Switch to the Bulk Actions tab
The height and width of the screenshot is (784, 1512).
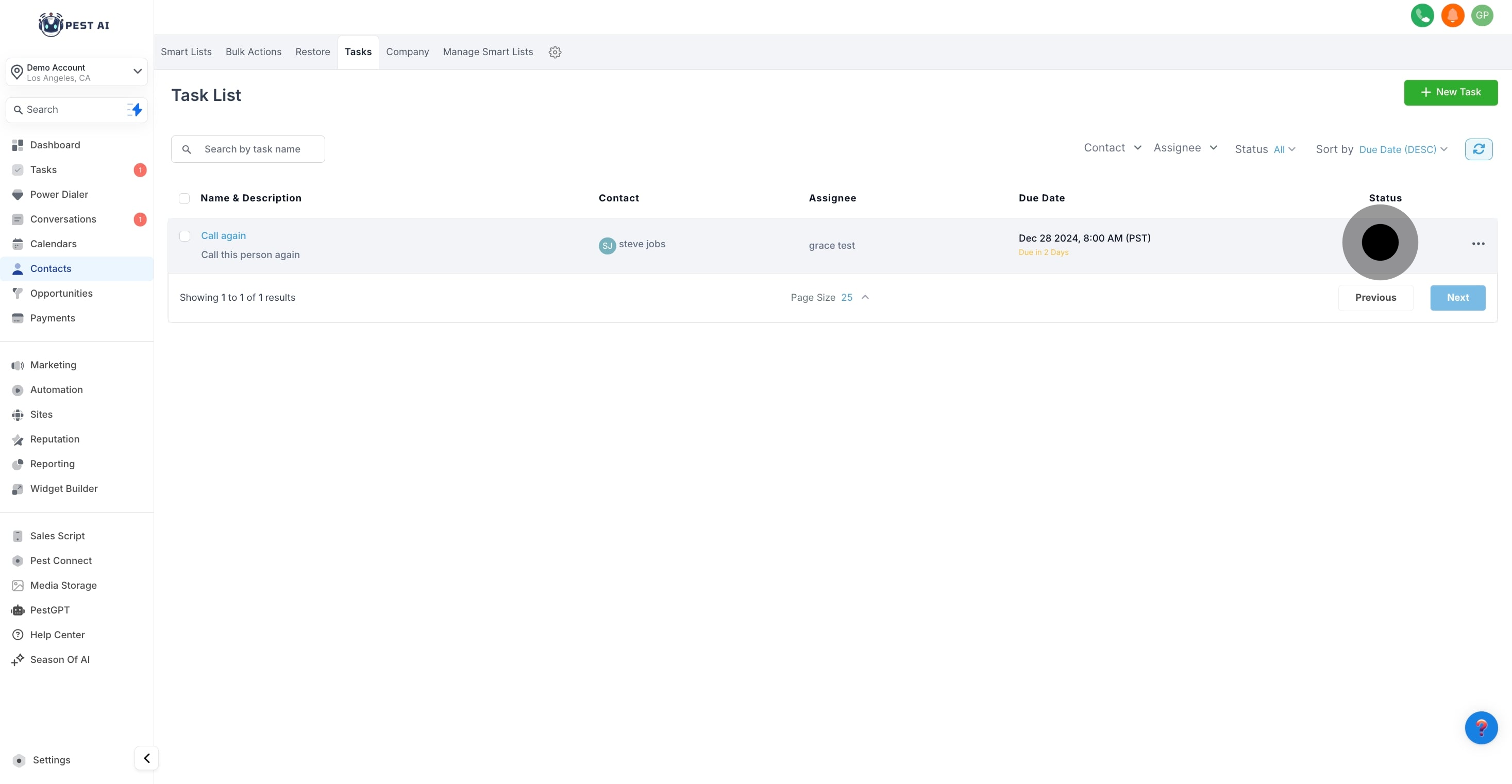(254, 52)
